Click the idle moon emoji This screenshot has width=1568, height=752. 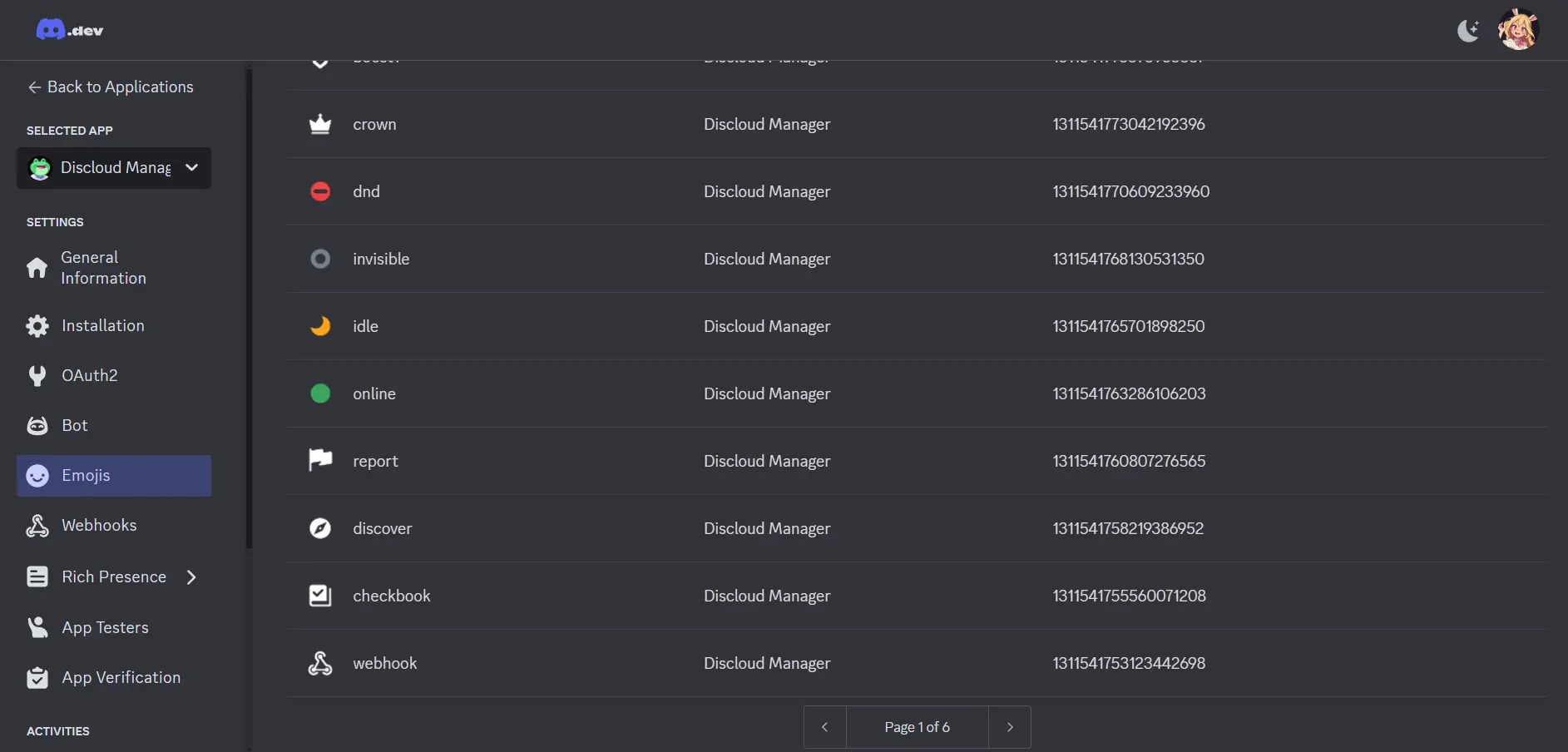(320, 326)
